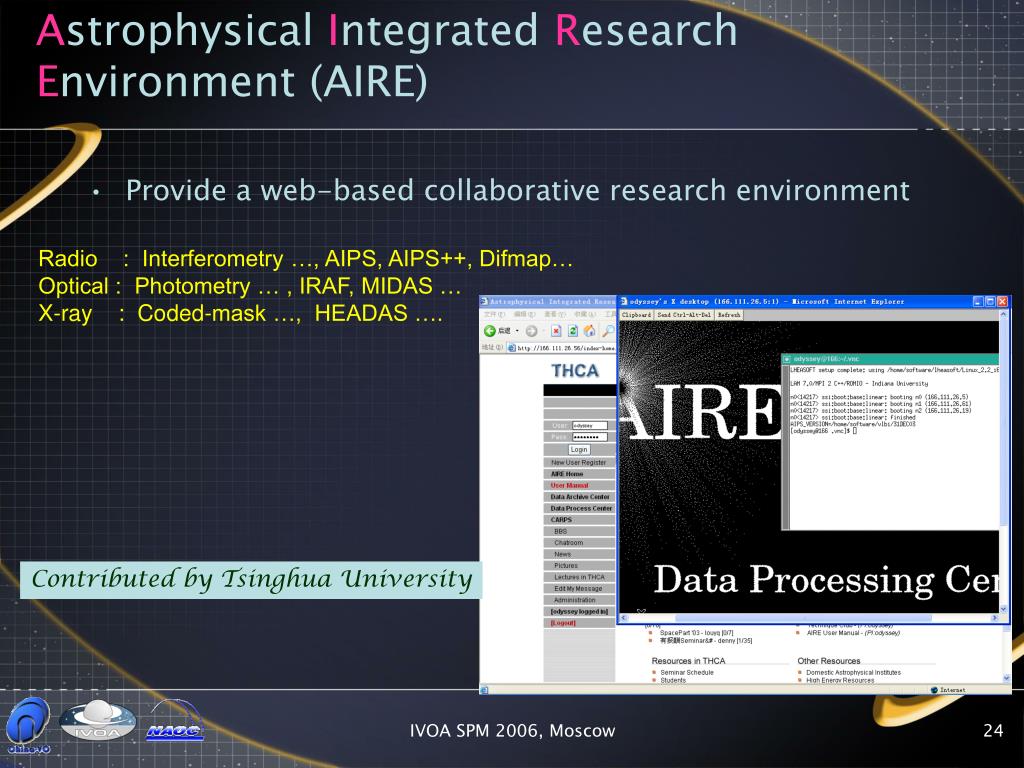The width and height of the screenshot is (1024, 768).
Task: Open the red User Manual menu item
Action: tap(569, 485)
